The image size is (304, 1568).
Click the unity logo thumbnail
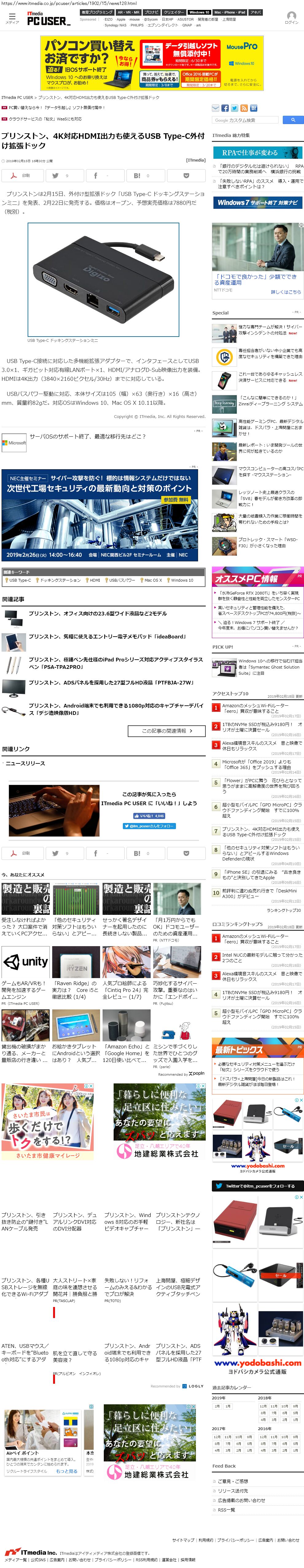click(x=25, y=962)
